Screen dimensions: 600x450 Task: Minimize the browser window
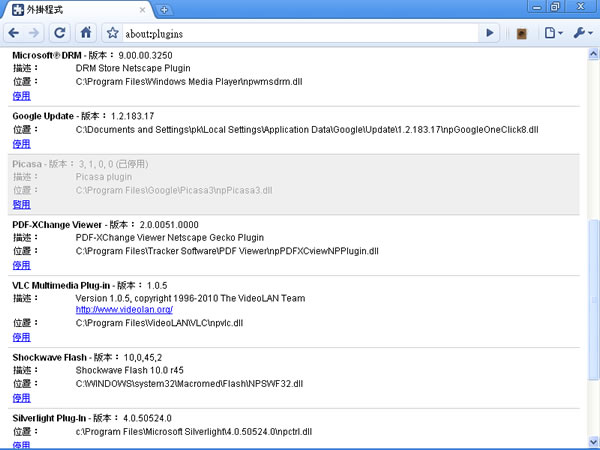point(537,7)
